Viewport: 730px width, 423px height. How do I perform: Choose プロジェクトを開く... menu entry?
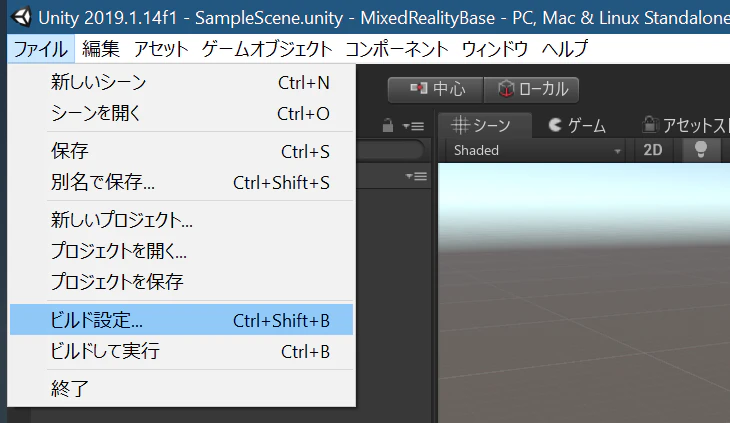pyautogui.click(x=182, y=251)
